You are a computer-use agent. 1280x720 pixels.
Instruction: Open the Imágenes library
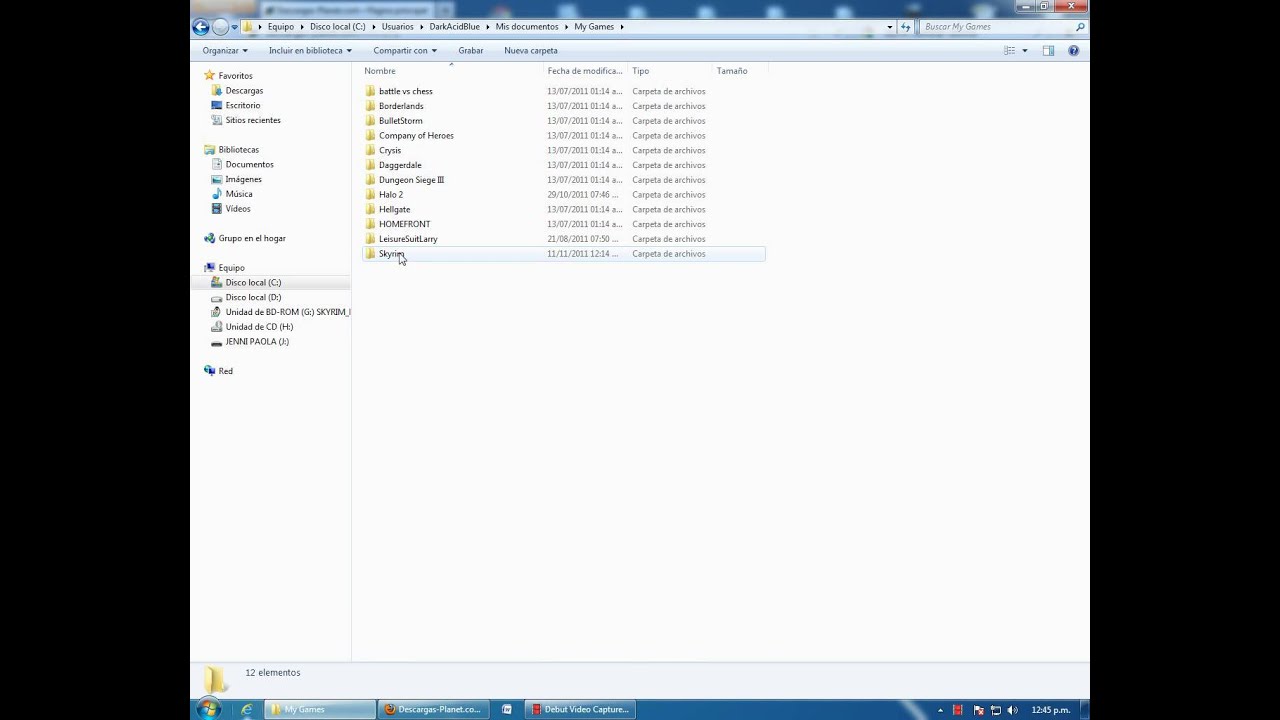243,179
